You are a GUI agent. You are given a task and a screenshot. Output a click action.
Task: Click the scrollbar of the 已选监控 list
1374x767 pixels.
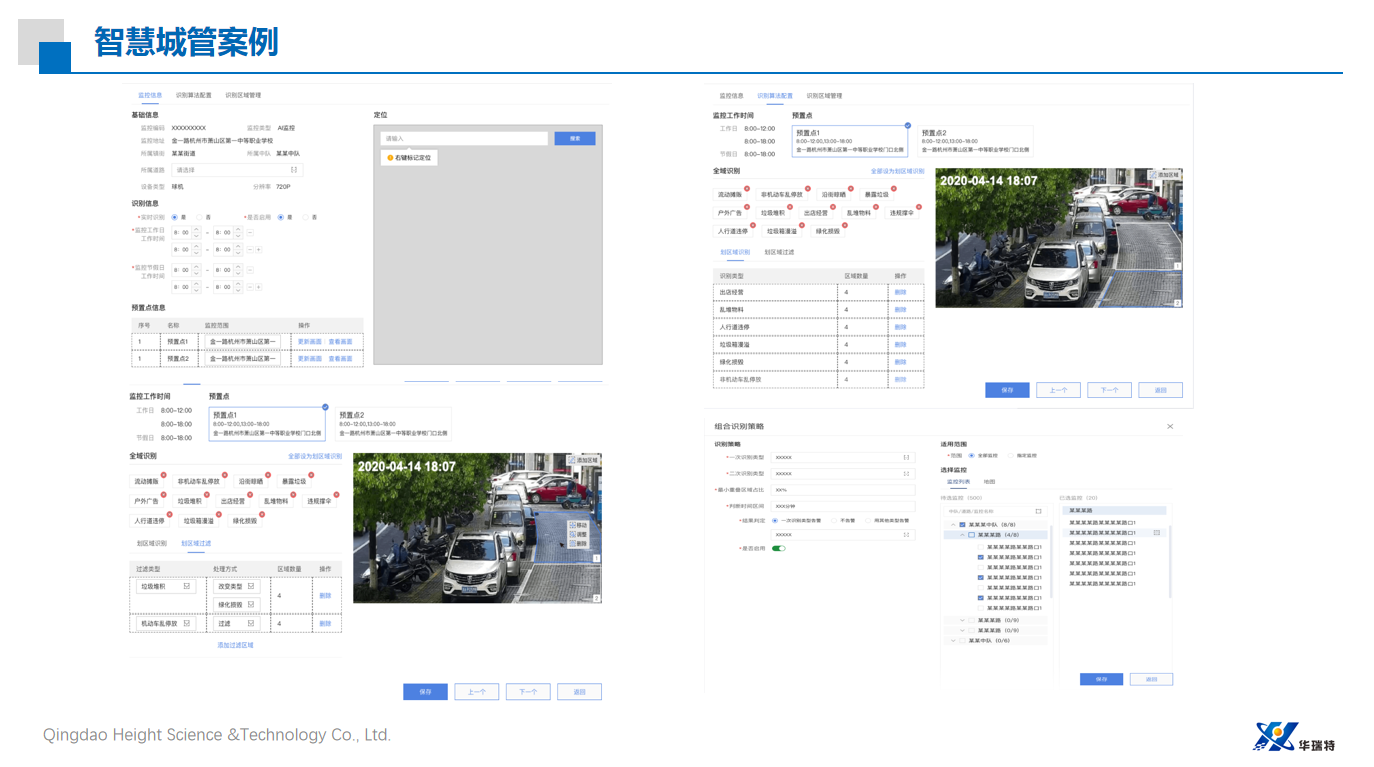click(1169, 560)
